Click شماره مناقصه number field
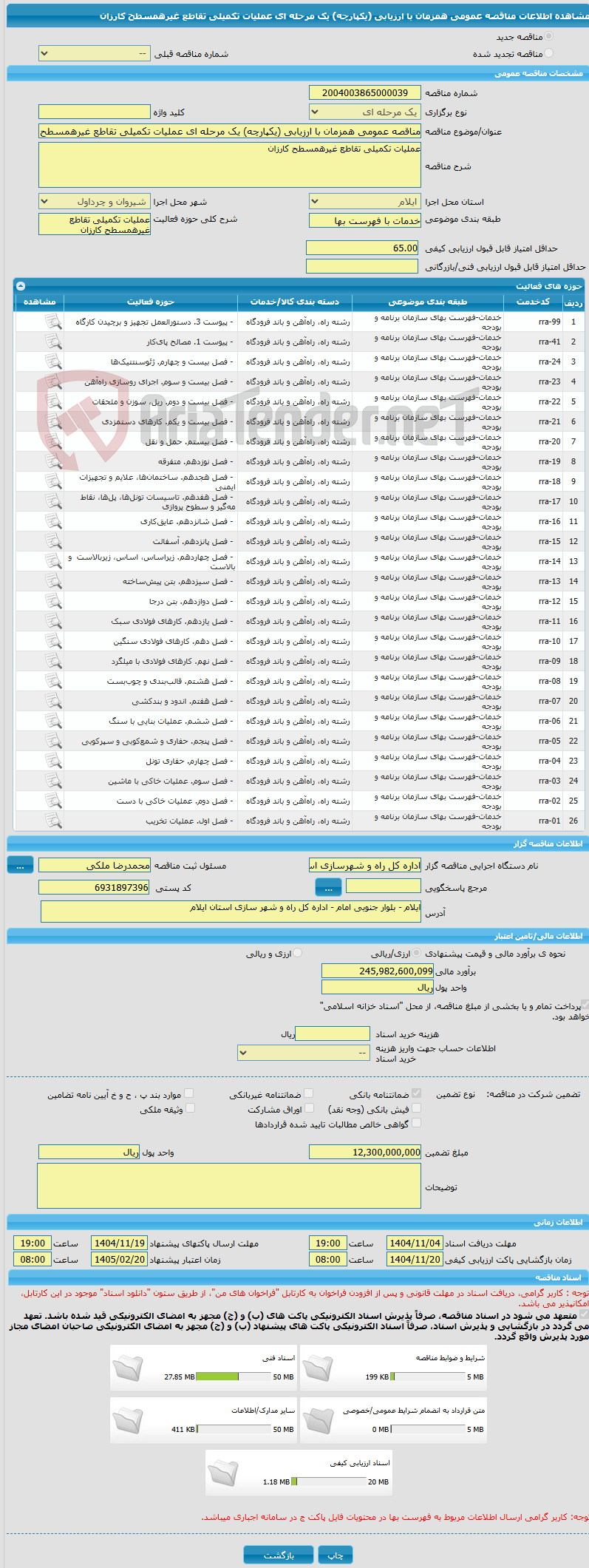The width and height of the screenshot is (589, 1568). coord(364,92)
